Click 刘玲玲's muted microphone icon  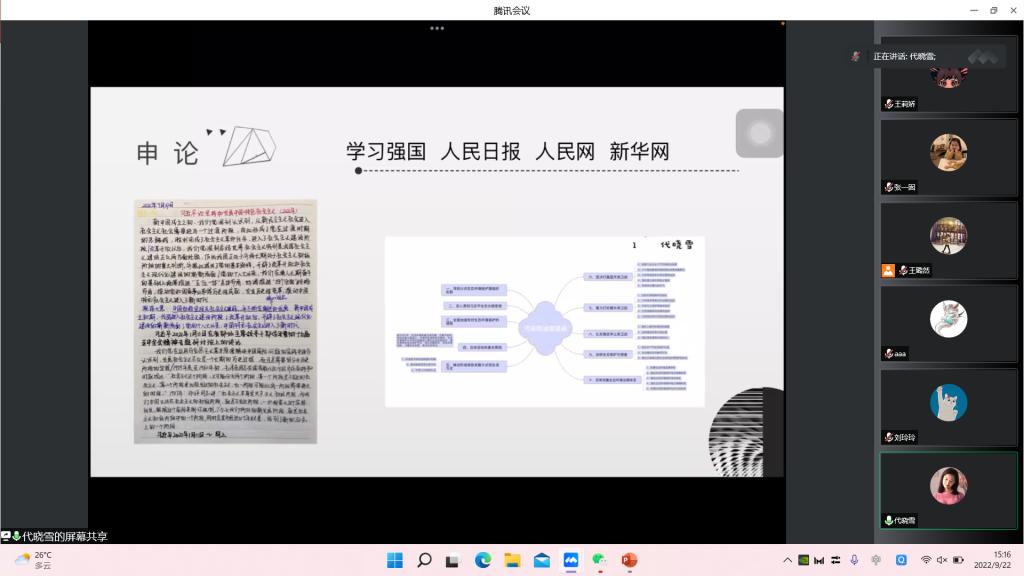tap(888, 437)
